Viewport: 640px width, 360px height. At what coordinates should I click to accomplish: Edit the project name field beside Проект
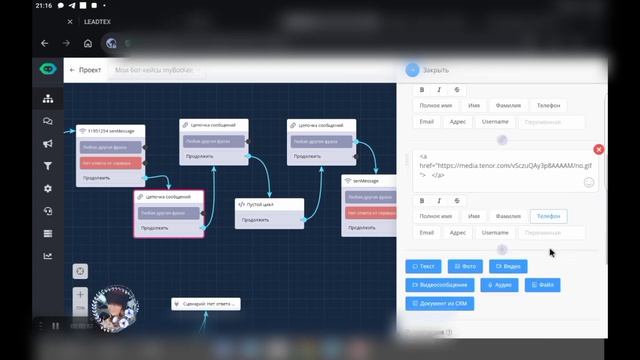point(156,70)
